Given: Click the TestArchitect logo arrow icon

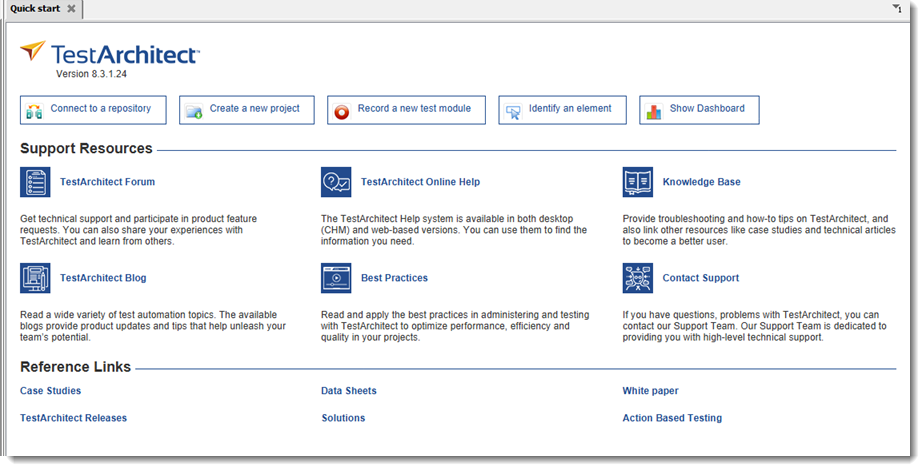Looking at the screenshot, I should (x=32, y=51).
